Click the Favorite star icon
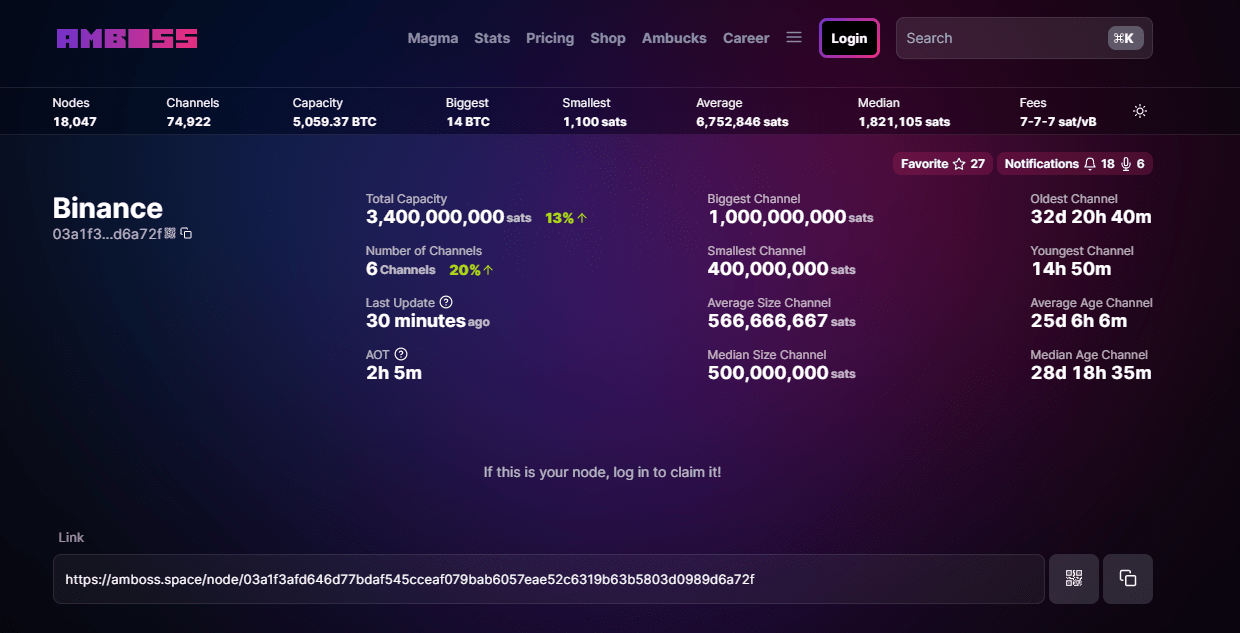Screen dimensions: 1240x633 (x=959, y=164)
